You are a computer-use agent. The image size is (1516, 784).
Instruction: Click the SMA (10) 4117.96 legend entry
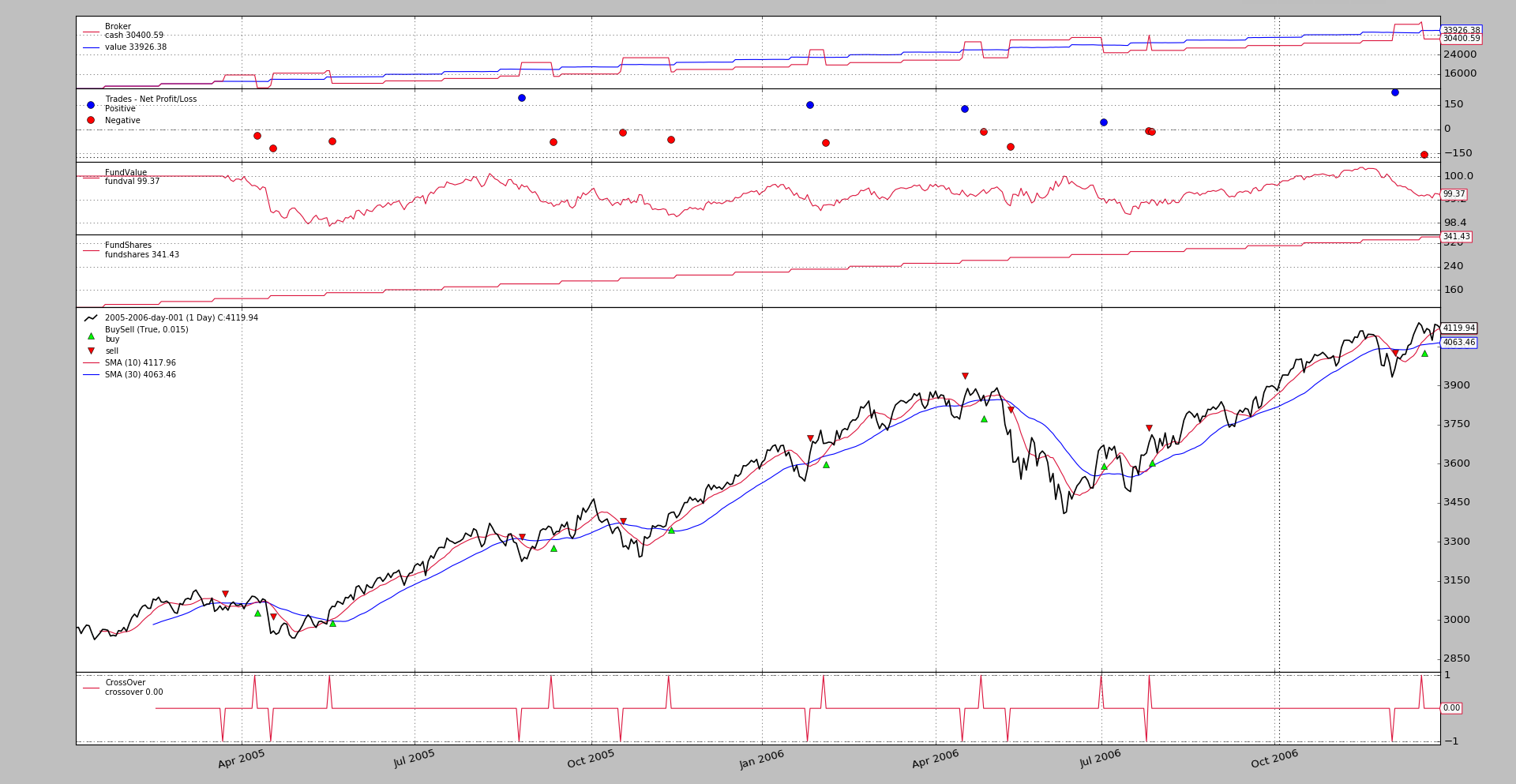pos(140,363)
